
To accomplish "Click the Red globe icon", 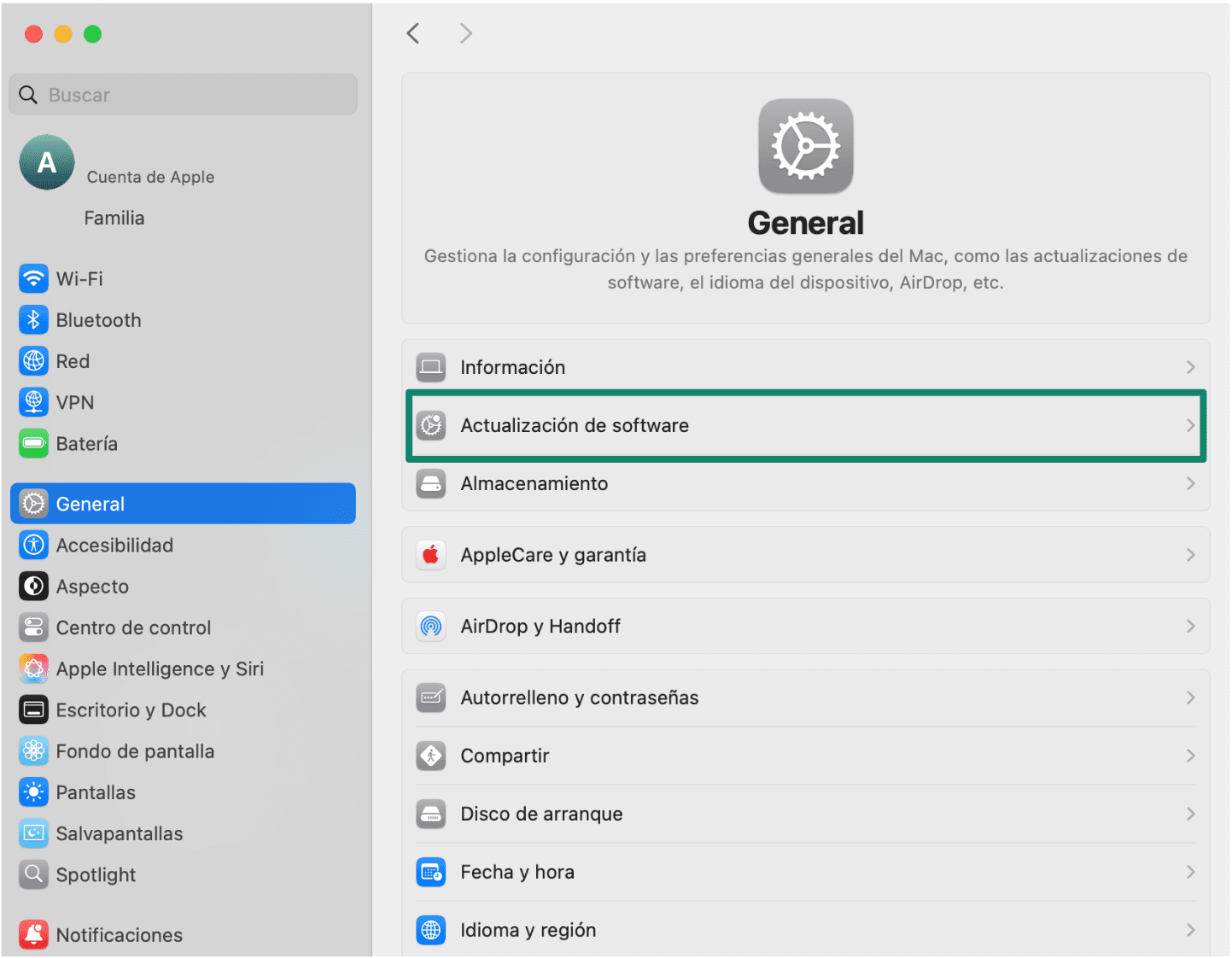I will pyautogui.click(x=33, y=360).
